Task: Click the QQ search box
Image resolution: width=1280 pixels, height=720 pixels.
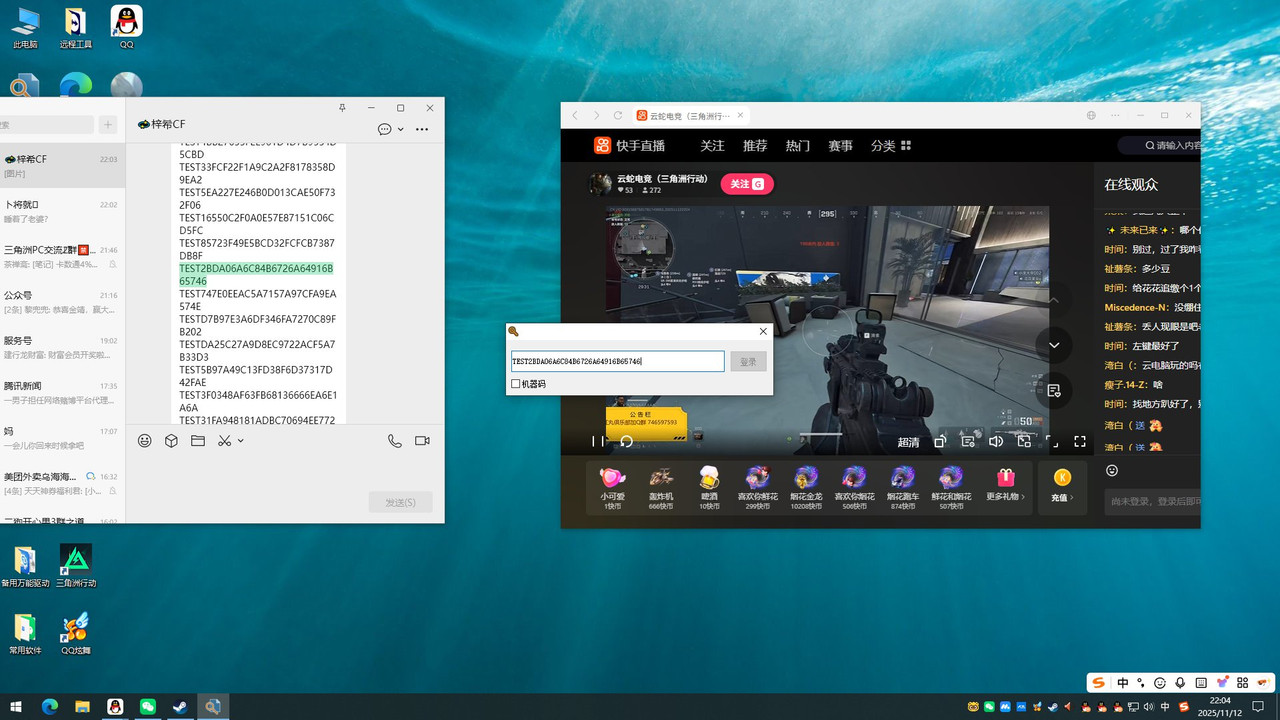Action: (45, 125)
